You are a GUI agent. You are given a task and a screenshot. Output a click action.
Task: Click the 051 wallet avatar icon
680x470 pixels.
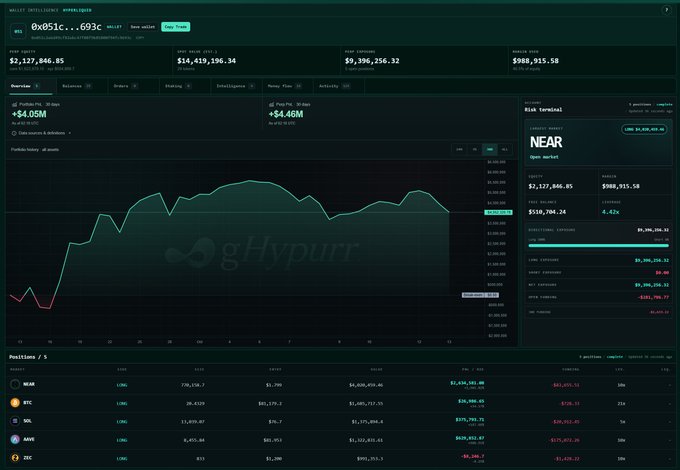click(18, 31)
